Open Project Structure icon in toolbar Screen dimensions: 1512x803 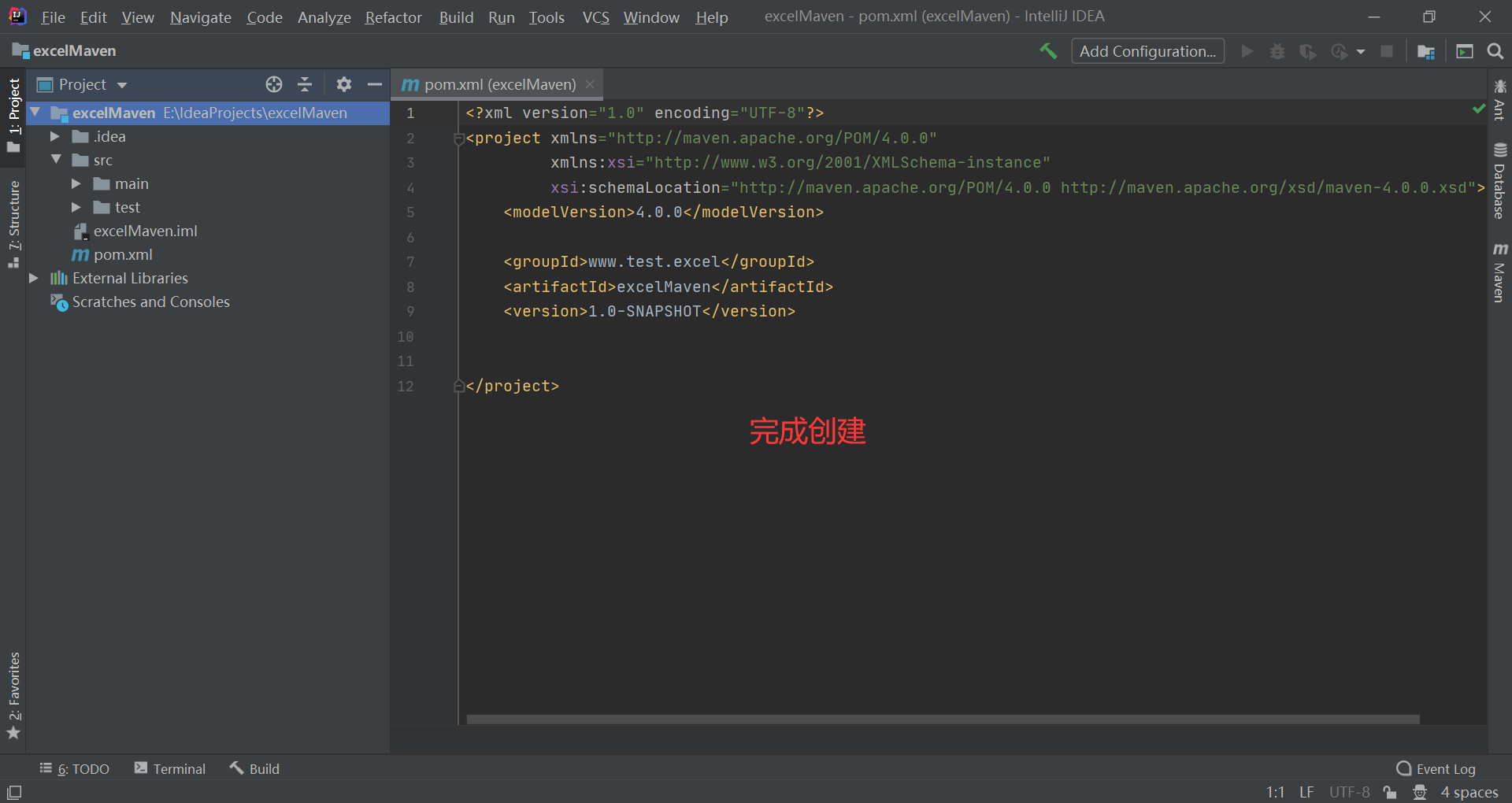[1426, 51]
